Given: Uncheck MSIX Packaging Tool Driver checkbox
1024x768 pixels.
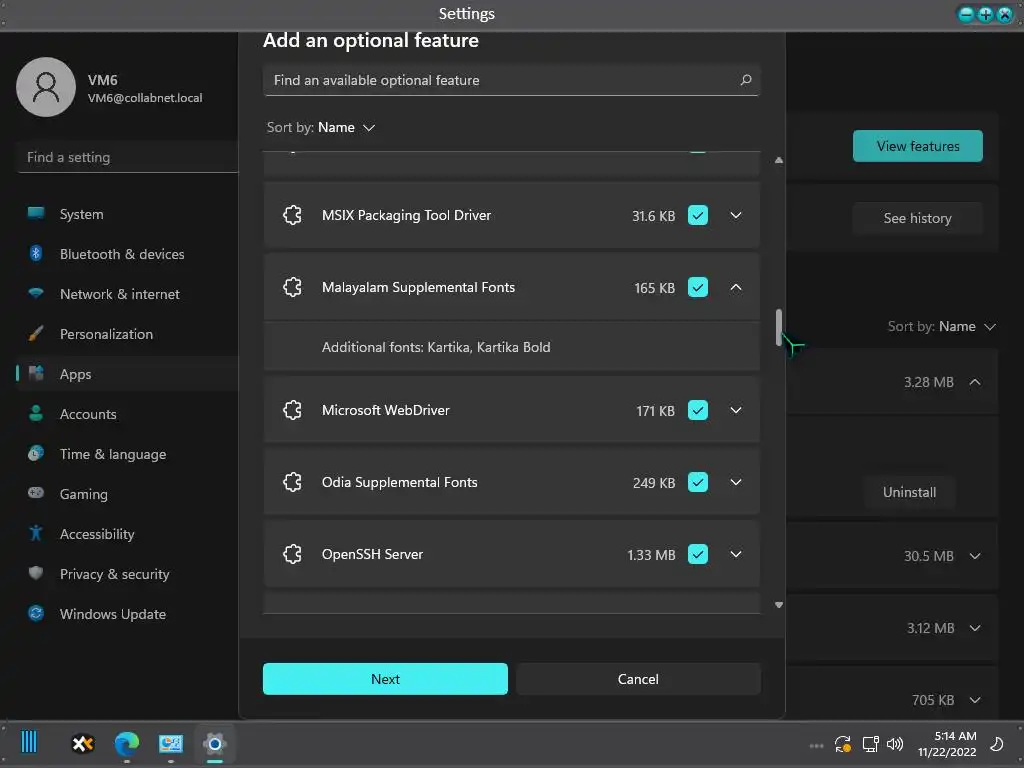Looking at the screenshot, I should [697, 216].
